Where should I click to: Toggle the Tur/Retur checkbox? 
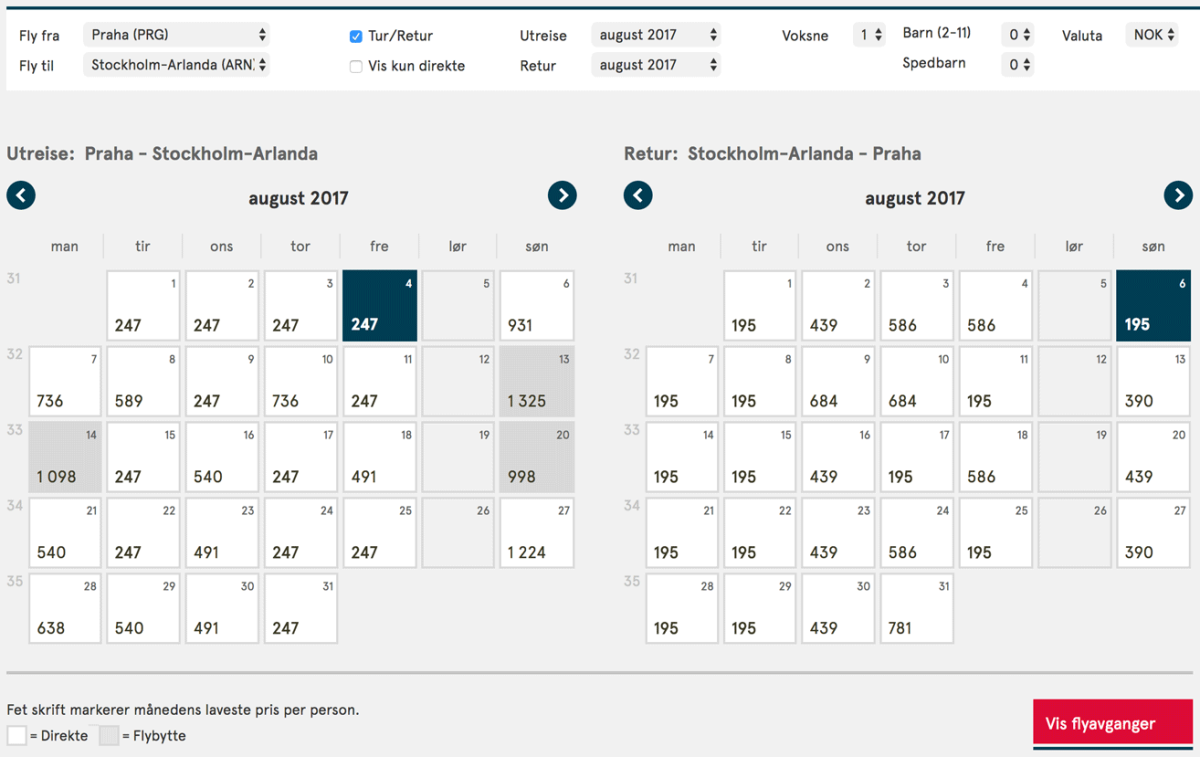click(356, 36)
